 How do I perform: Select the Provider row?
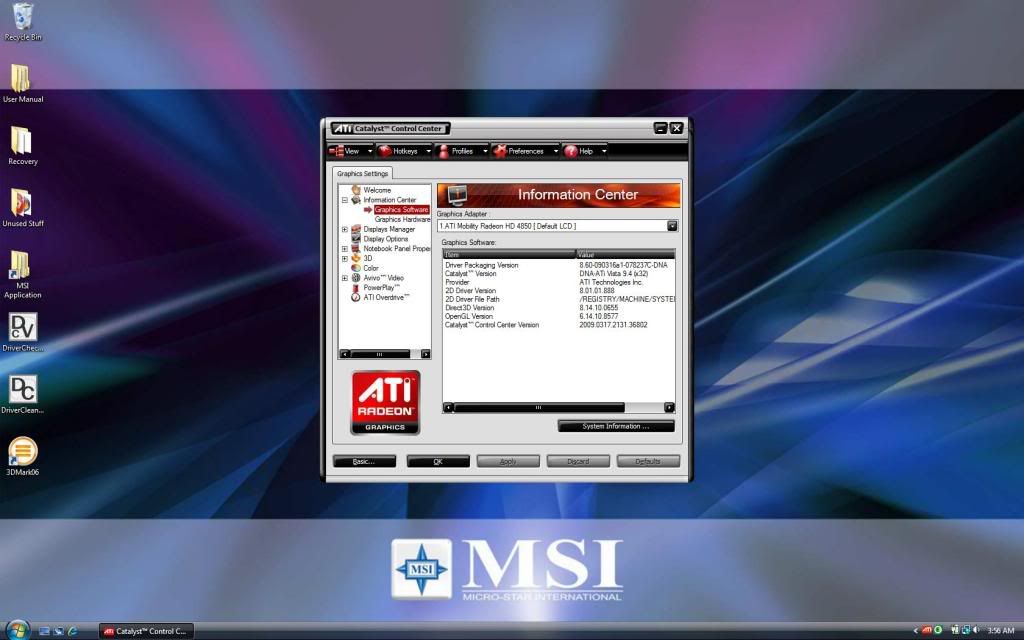coord(559,282)
